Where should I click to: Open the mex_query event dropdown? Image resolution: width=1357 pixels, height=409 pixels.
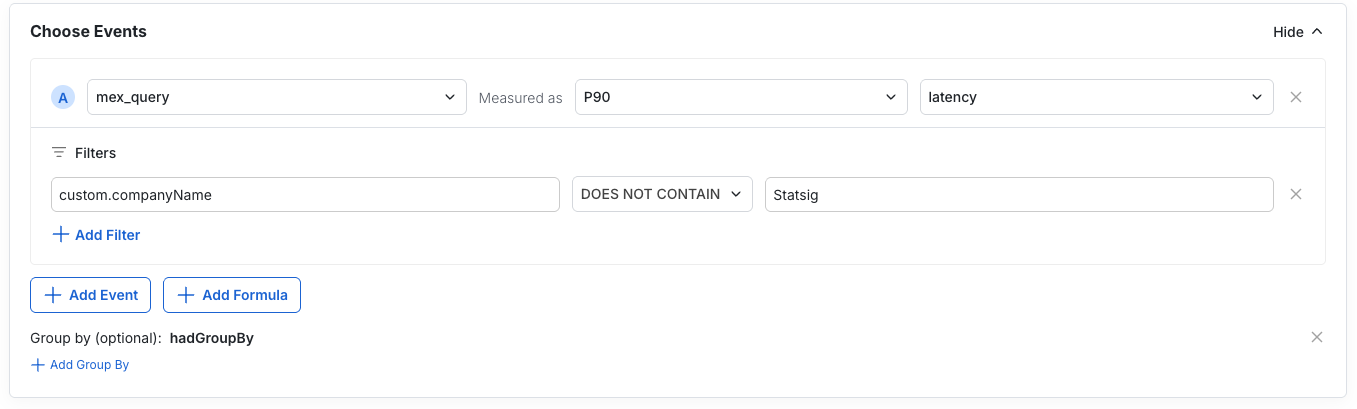click(276, 97)
